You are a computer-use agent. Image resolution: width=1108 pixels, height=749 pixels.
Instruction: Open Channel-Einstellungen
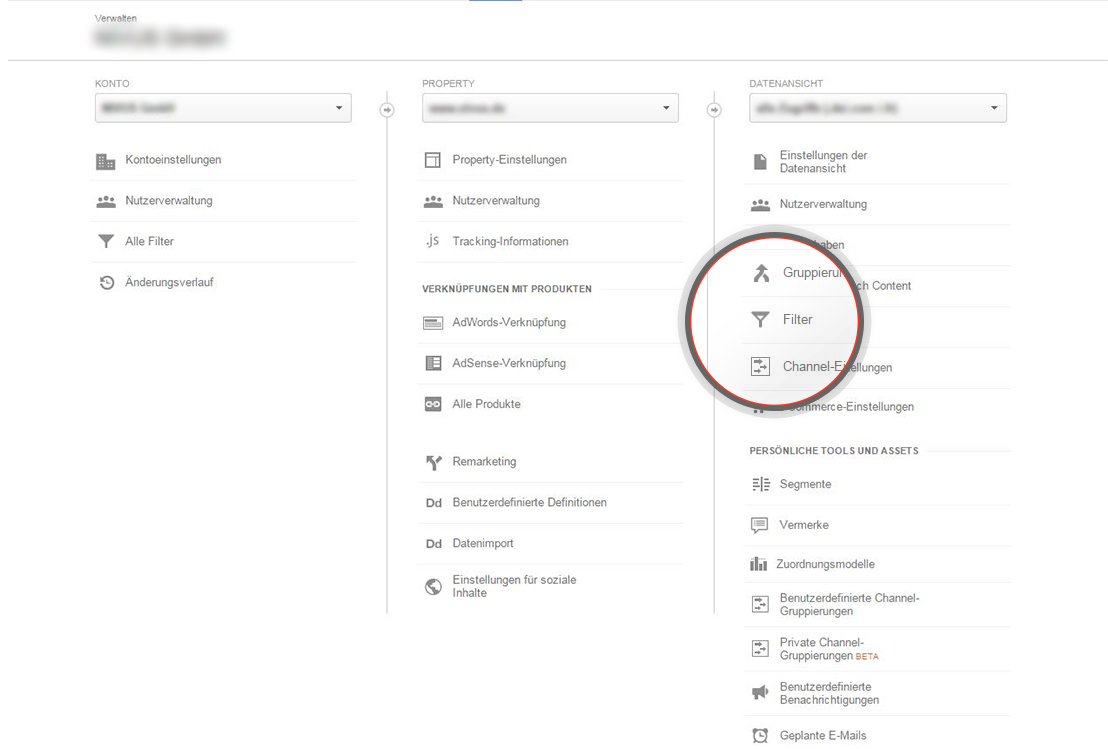837,367
